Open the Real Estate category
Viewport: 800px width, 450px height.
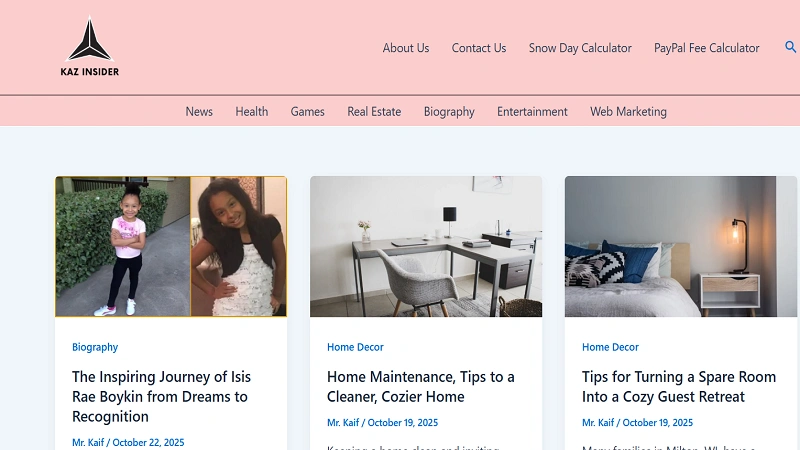(x=374, y=112)
